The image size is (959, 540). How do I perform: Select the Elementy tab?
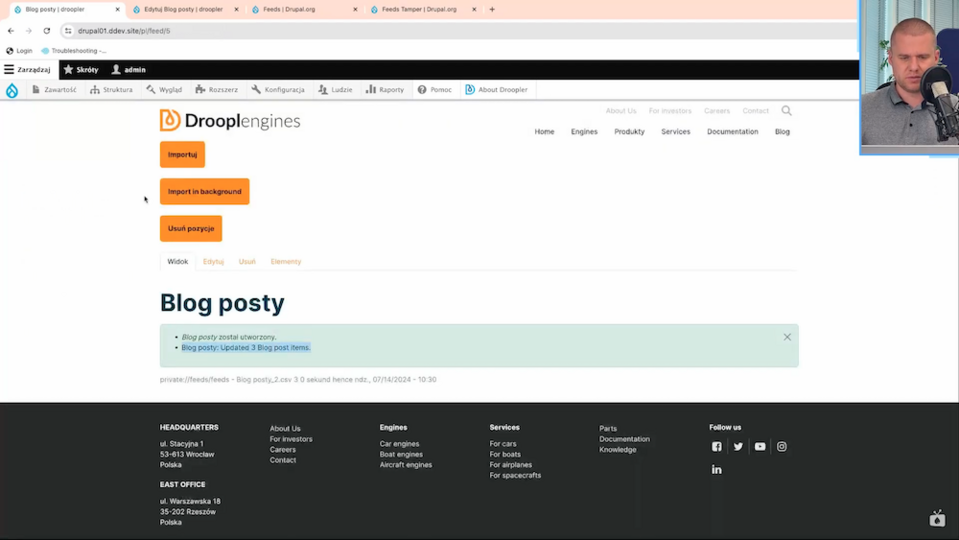tap(286, 261)
